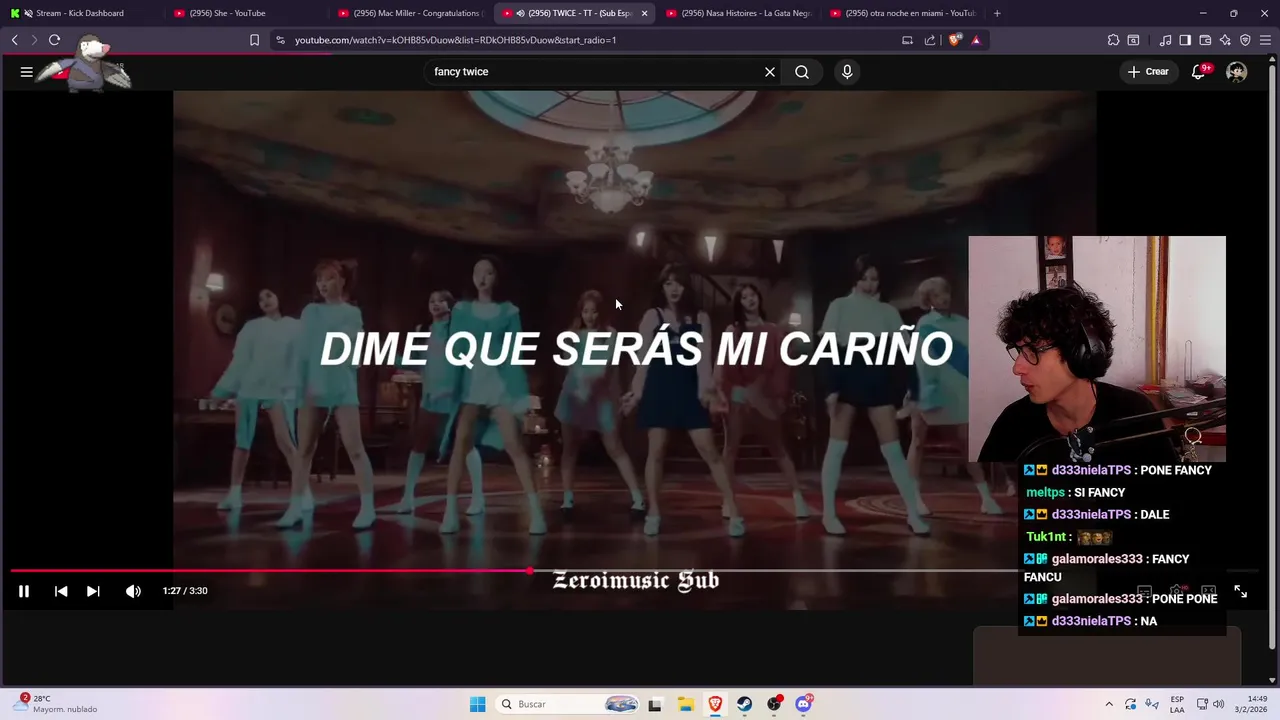Open browser extensions puzzle icon
The image size is (1280, 720).
click(1113, 40)
